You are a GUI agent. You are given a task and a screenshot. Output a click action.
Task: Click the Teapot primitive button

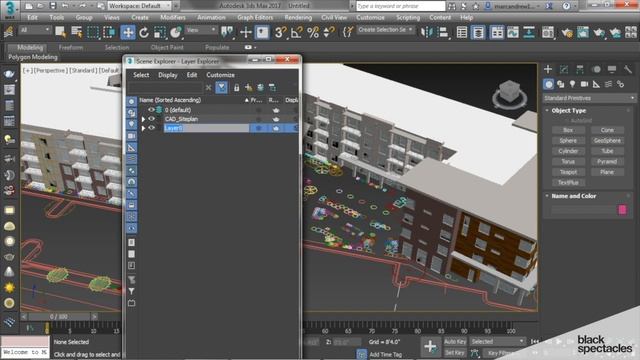[x=568, y=172]
